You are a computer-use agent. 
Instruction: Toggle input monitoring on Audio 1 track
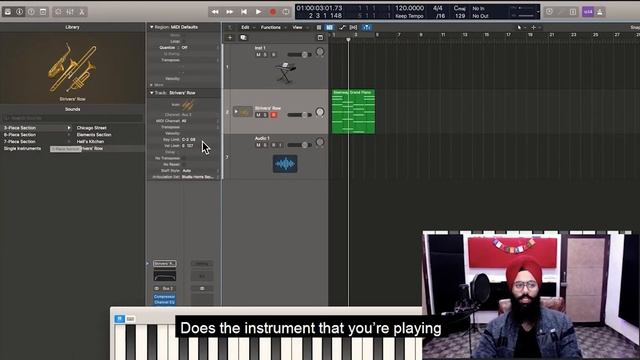(x=280, y=145)
